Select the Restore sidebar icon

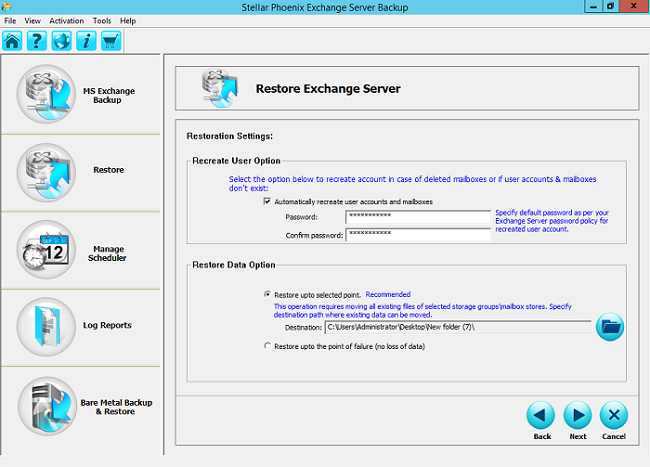pyautogui.click(x=46, y=173)
